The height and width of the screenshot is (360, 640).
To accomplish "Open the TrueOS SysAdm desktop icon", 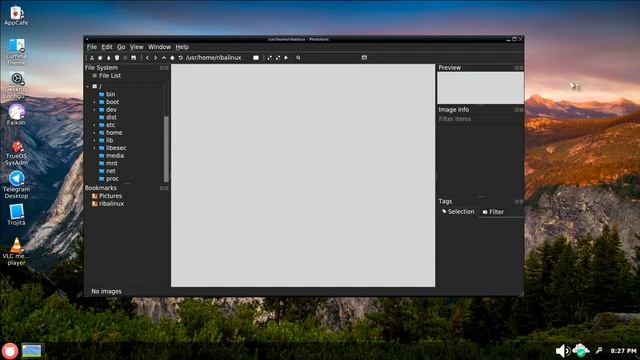I will coord(16,153).
